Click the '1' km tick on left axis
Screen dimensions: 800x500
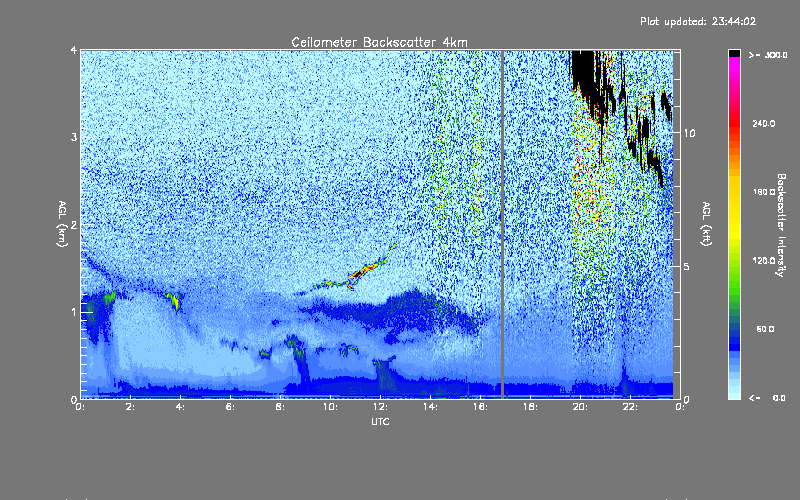[74, 312]
